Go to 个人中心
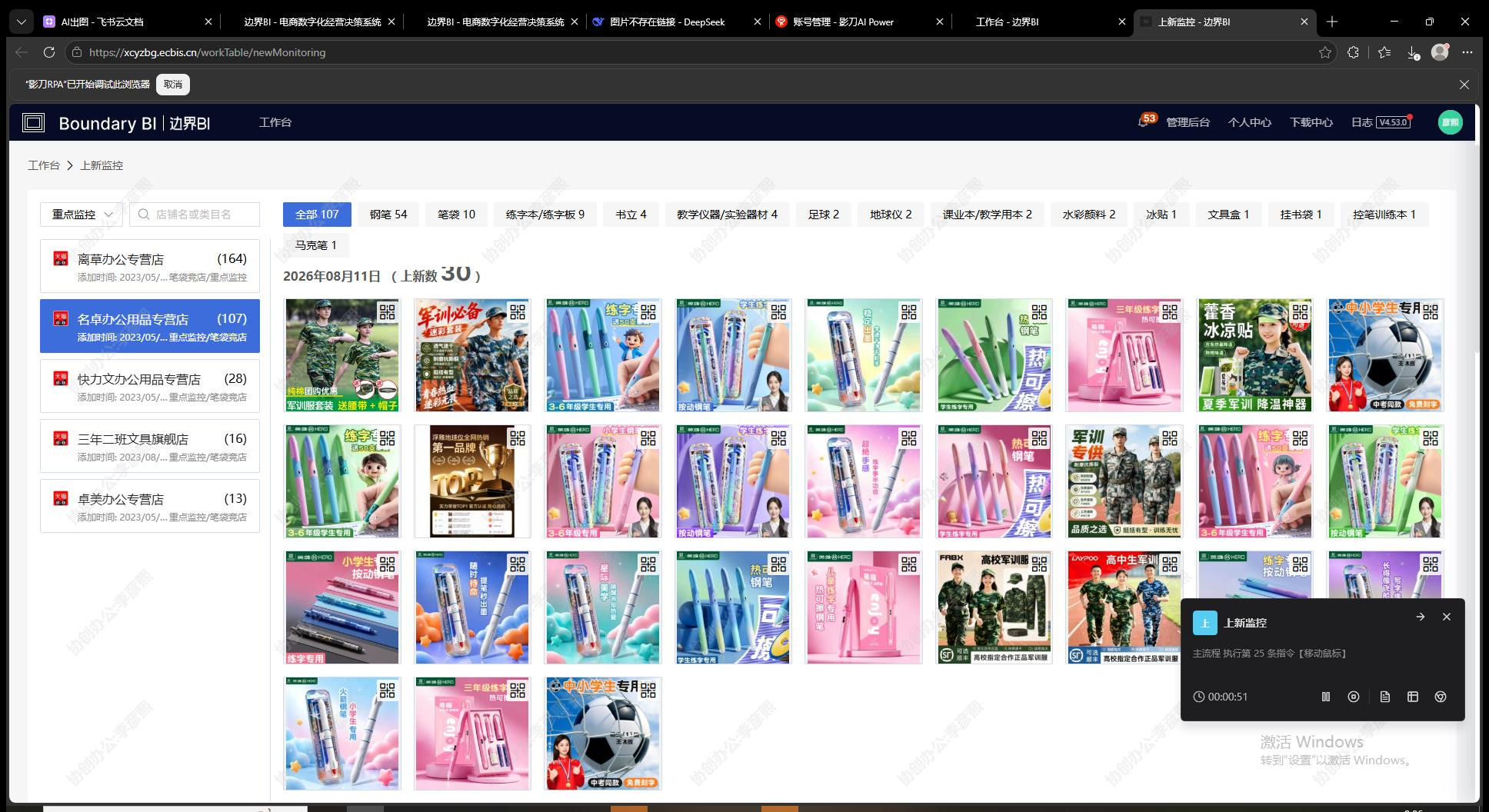The width and height of the screenshot is (1489, 812). pos(1249,122)
